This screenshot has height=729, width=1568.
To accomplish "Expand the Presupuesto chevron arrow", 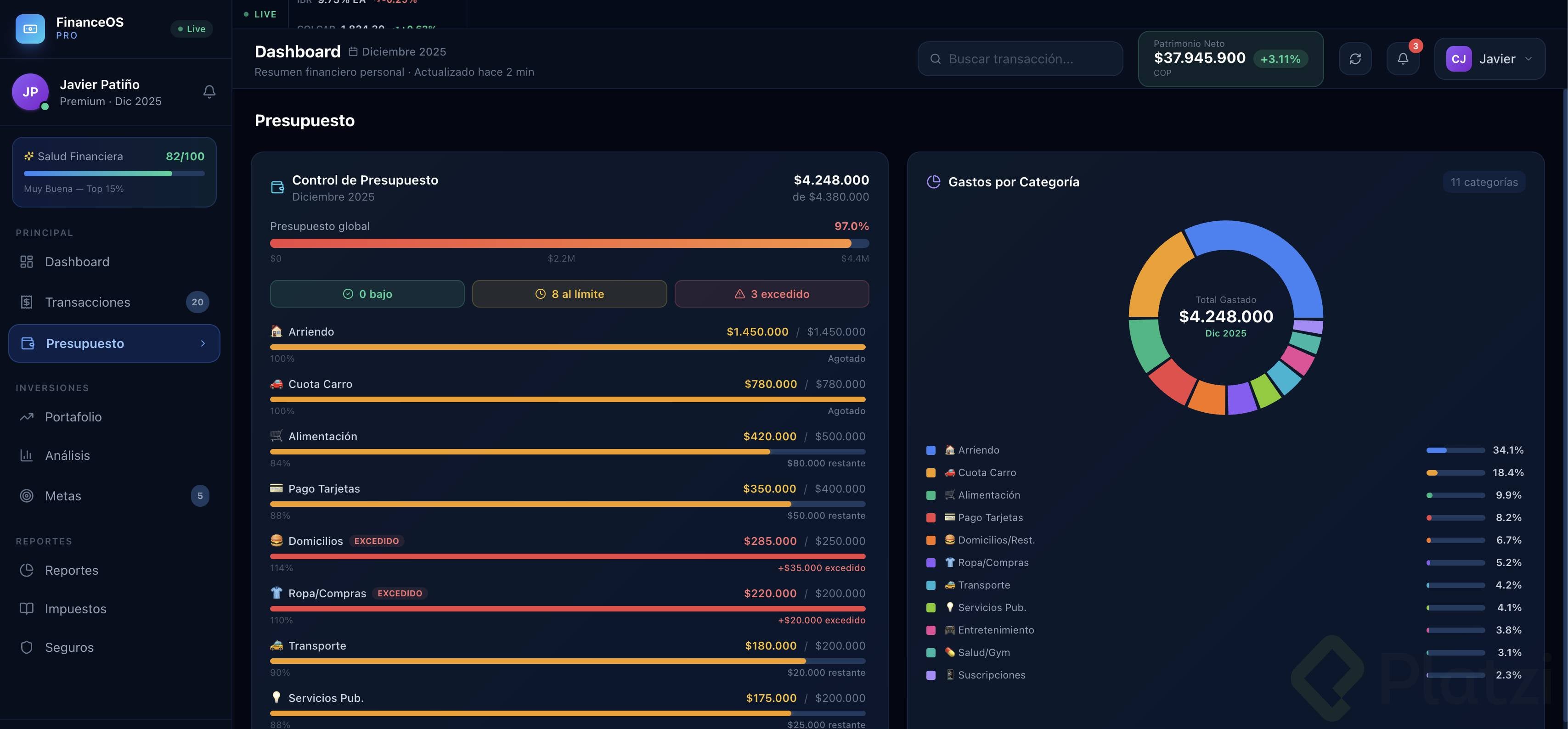I will click(203, 344).
